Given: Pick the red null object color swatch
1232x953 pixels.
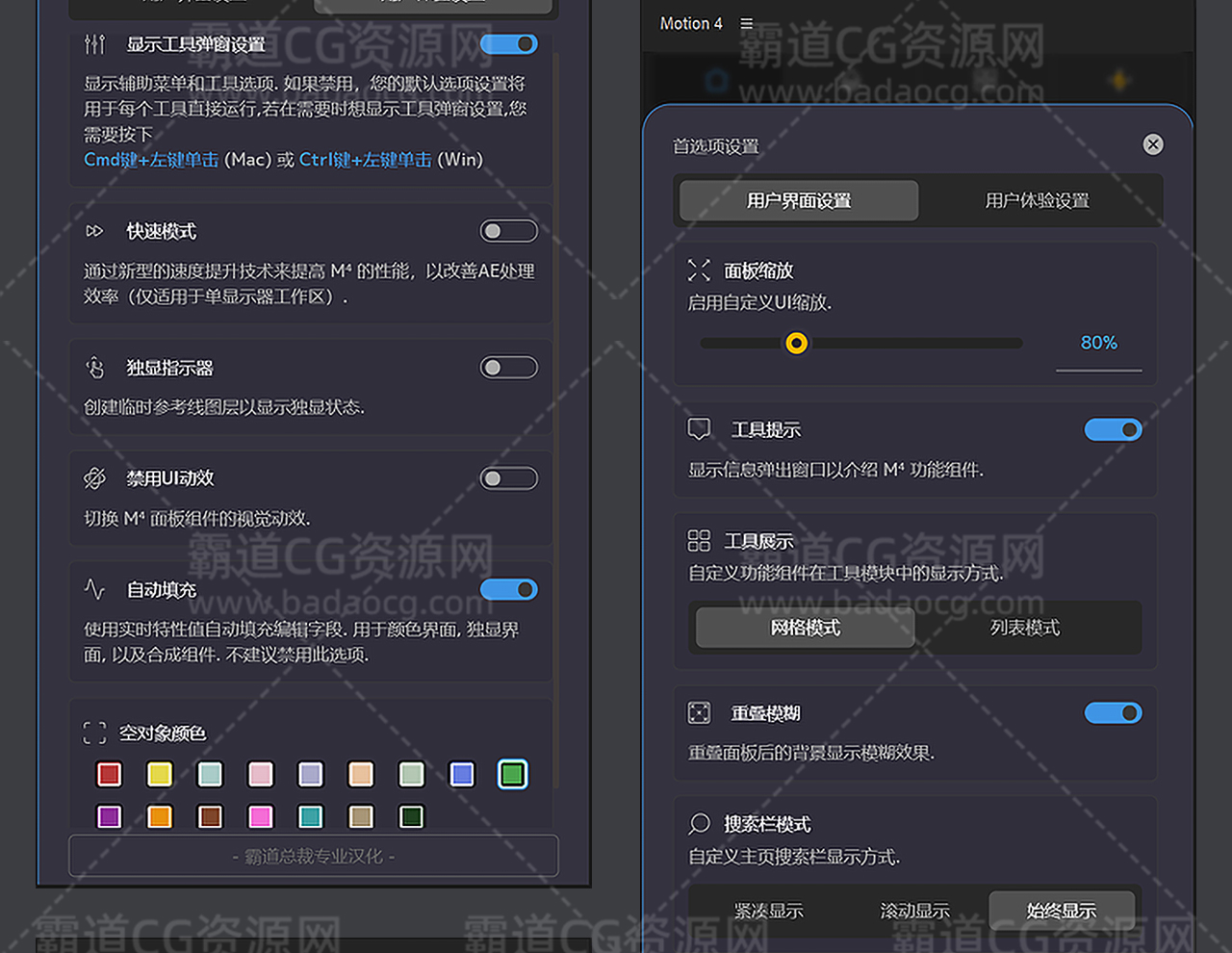Looking at the screenshot, I should (x=109, y=774).
